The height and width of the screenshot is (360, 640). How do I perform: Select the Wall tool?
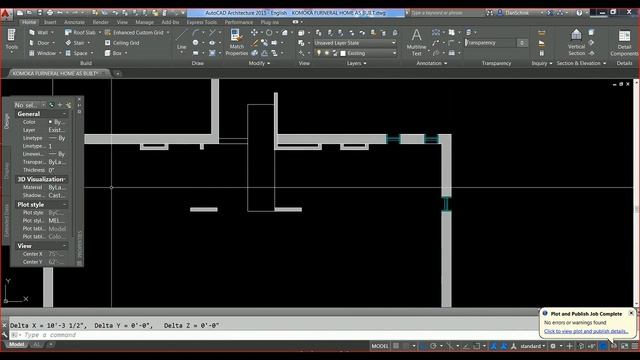(38, 32)
